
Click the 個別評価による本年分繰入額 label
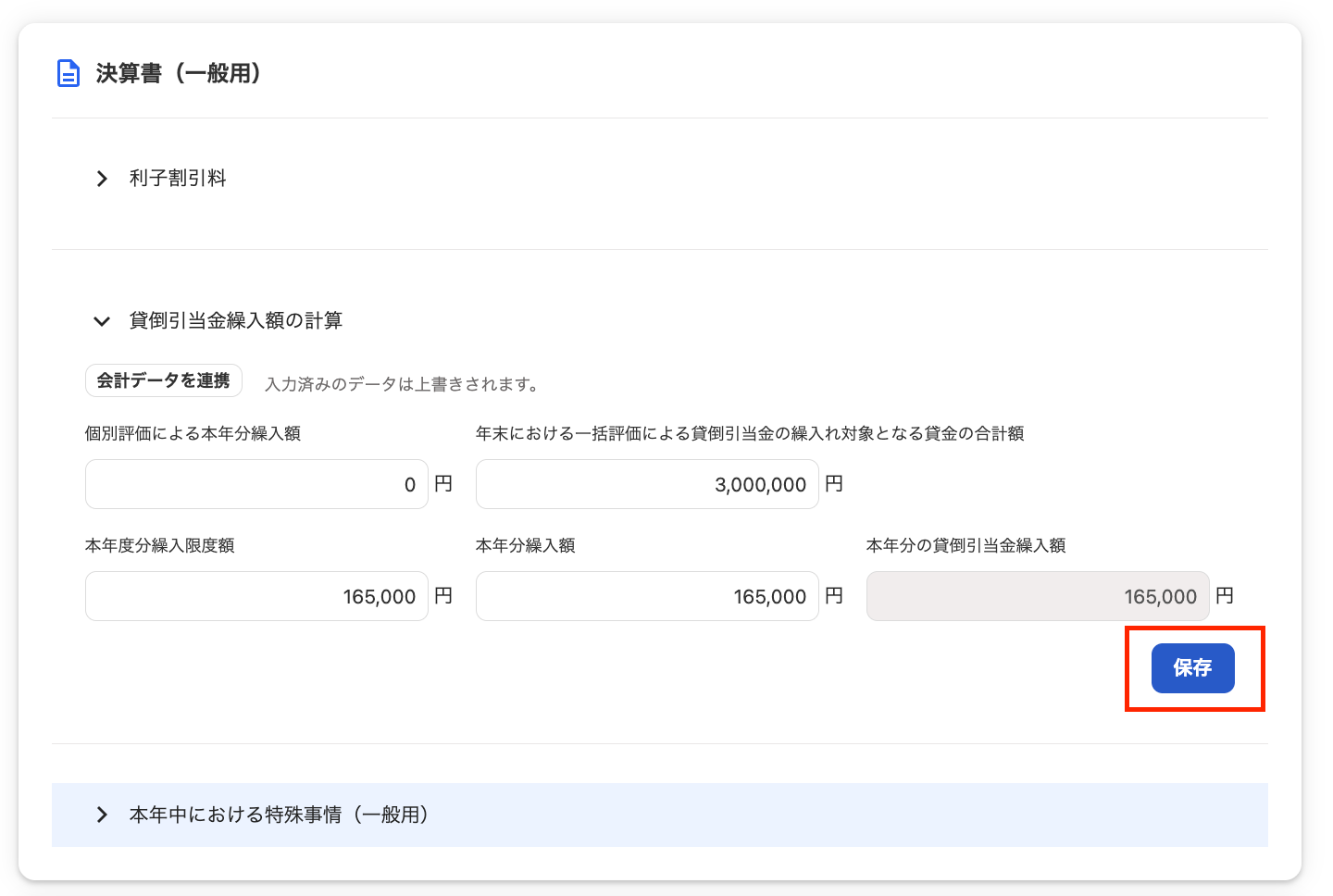click(x=193, y=433)
